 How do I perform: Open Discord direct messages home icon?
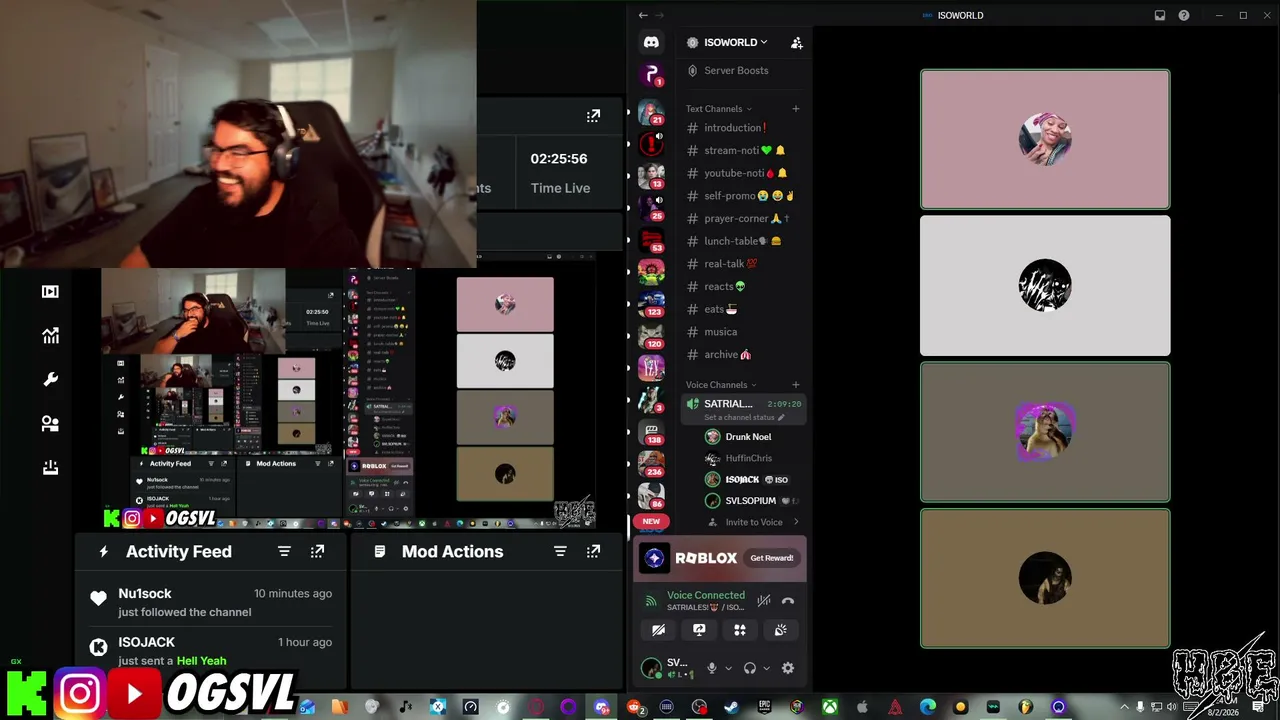pos(651,42)
